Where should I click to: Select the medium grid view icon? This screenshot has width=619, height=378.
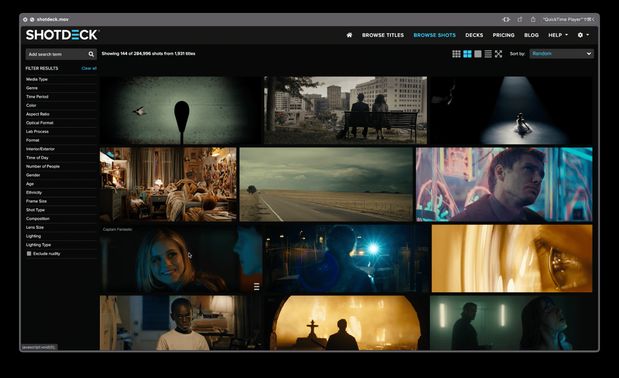point(467,54)
